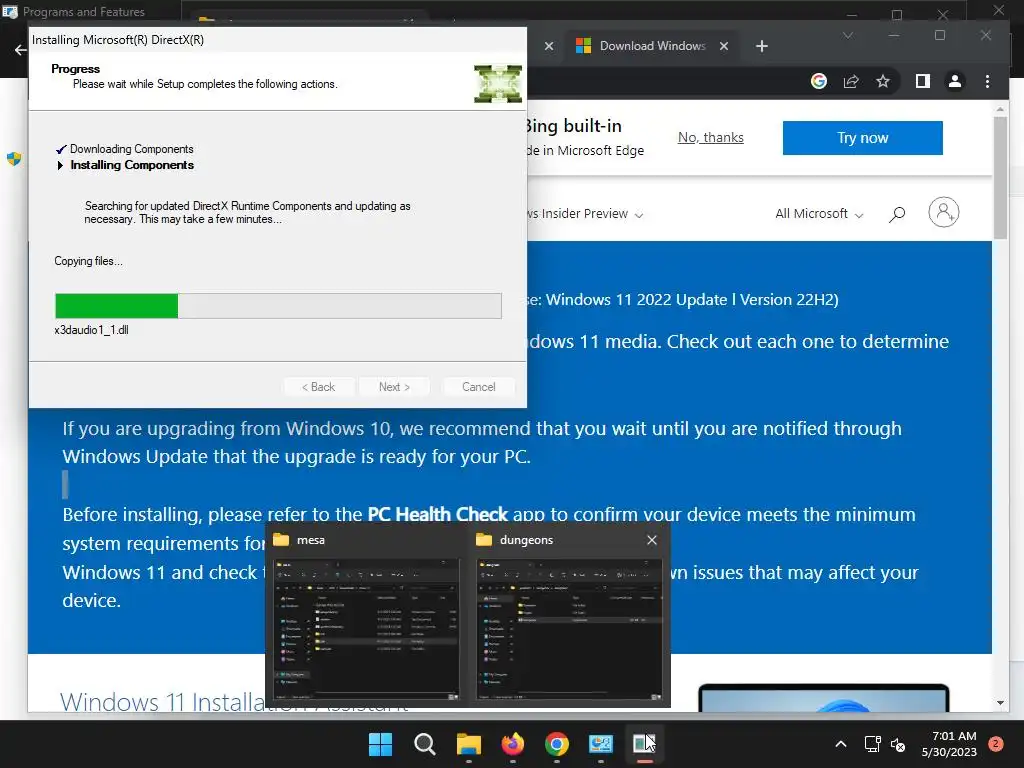This screenshot has width=1024, height=768.
Task: Click the muted volume tray icon
Action: click(x=898, y=744)
